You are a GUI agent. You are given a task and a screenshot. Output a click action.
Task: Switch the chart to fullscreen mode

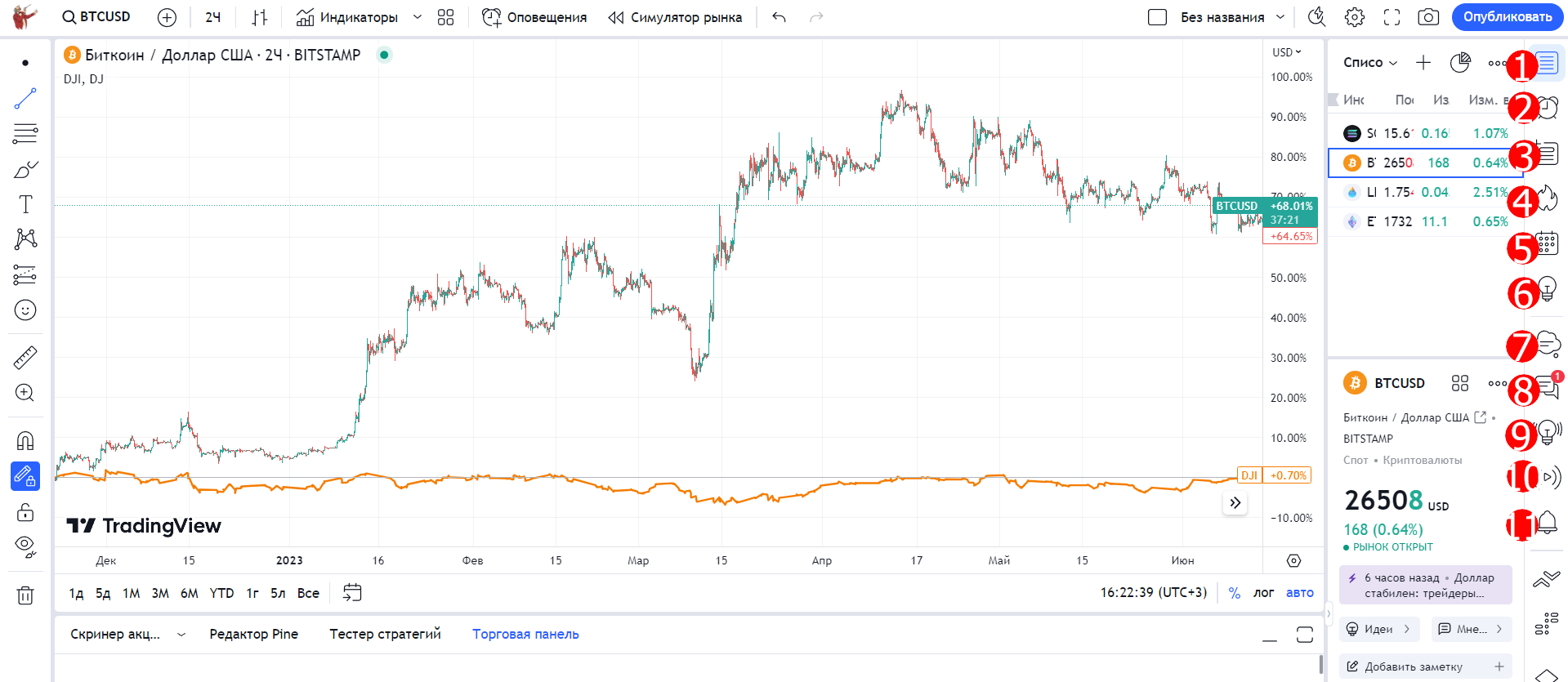point(1392,17)
